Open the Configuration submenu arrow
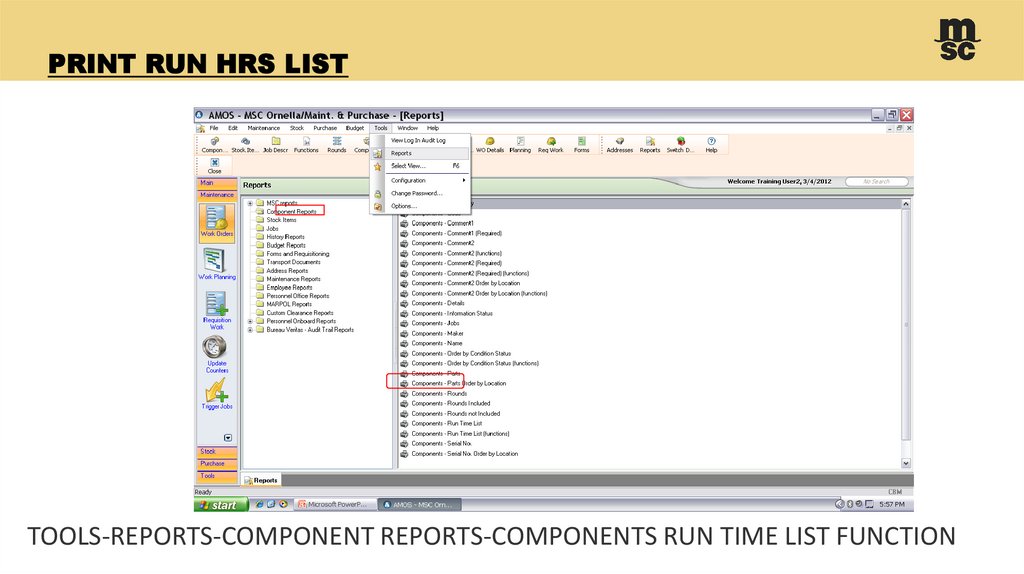1024x574 pixels. pos(464,180)
